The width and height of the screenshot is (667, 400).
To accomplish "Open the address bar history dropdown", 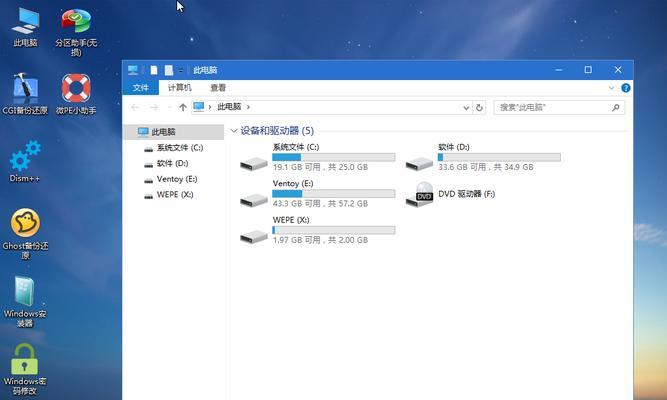I will tap(466, 108).
